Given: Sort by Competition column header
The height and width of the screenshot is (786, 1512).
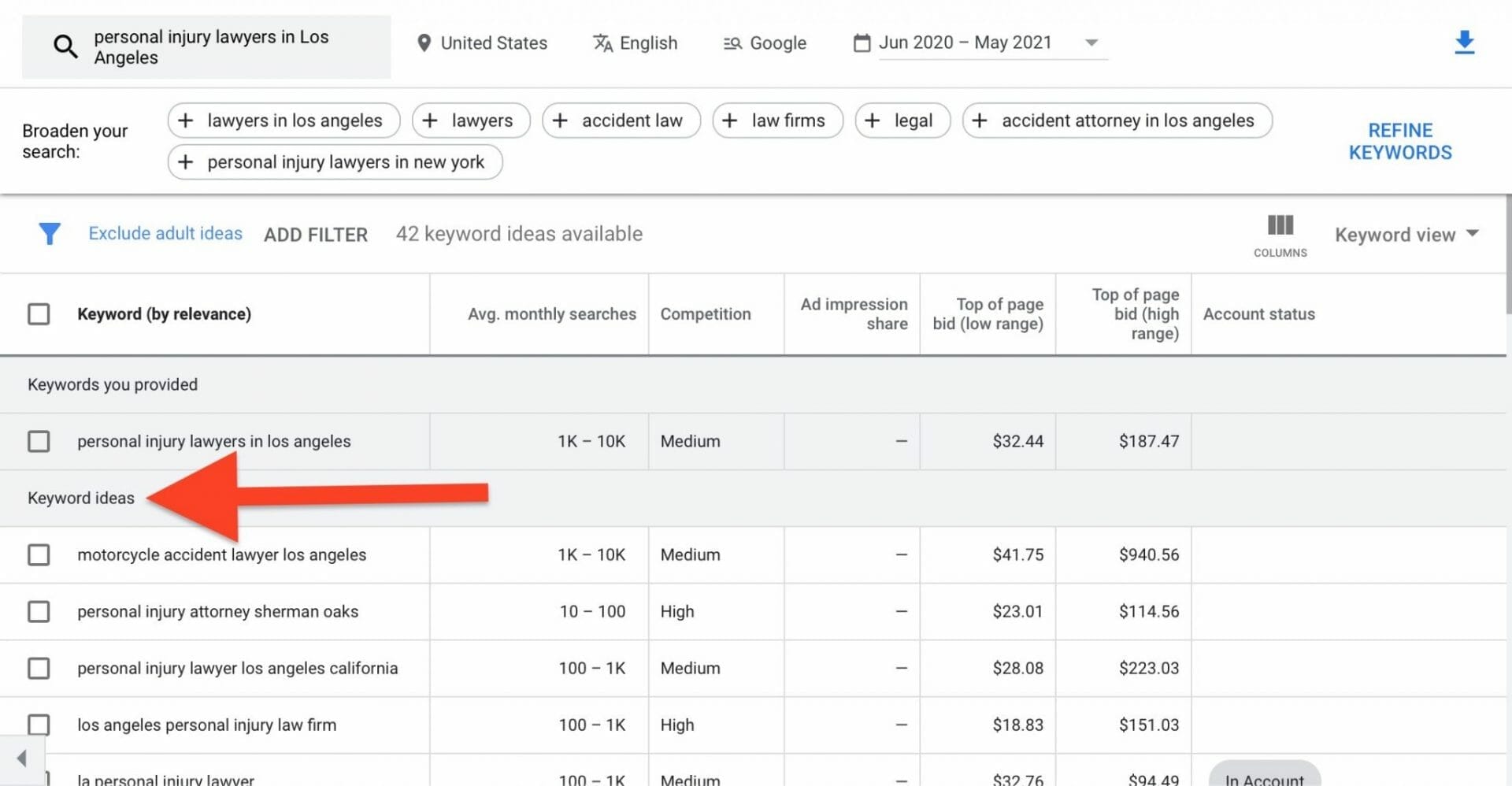Looking at the screenshot, I should point(705,314).
